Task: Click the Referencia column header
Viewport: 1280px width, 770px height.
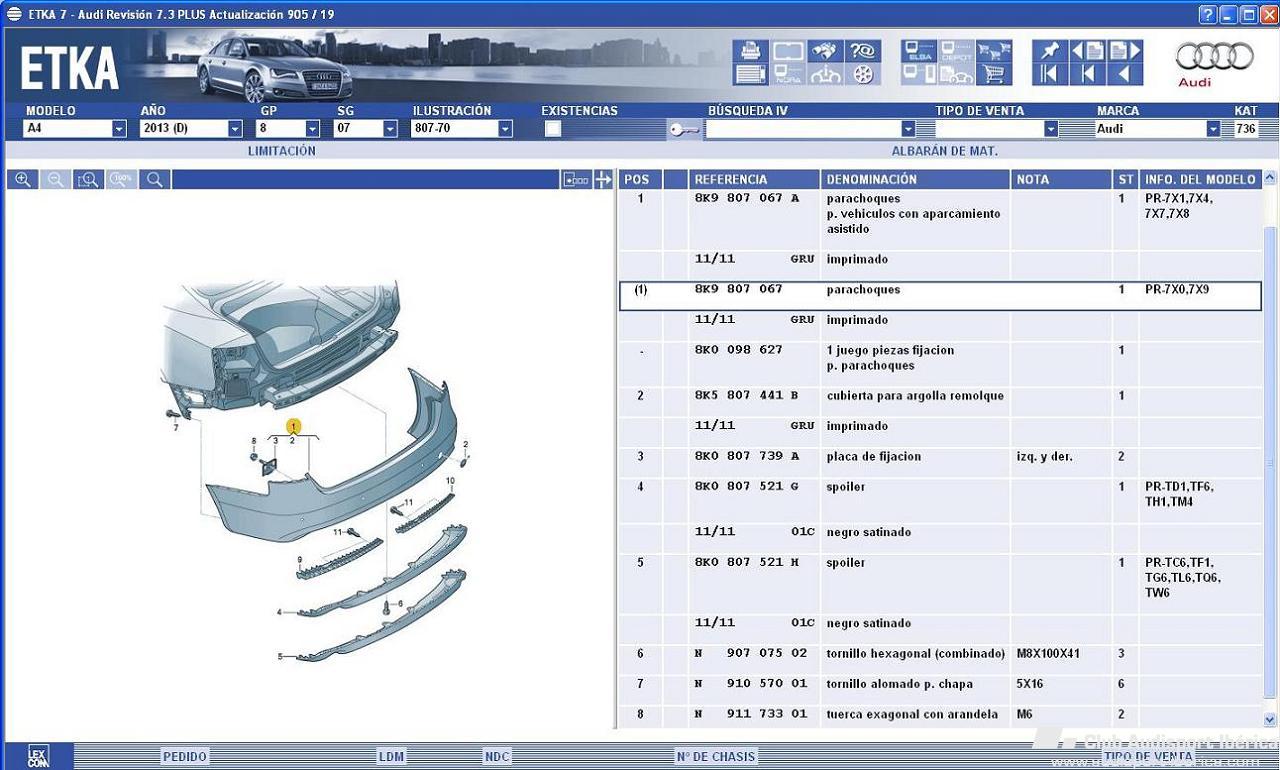Action: [x=754, y=179]
